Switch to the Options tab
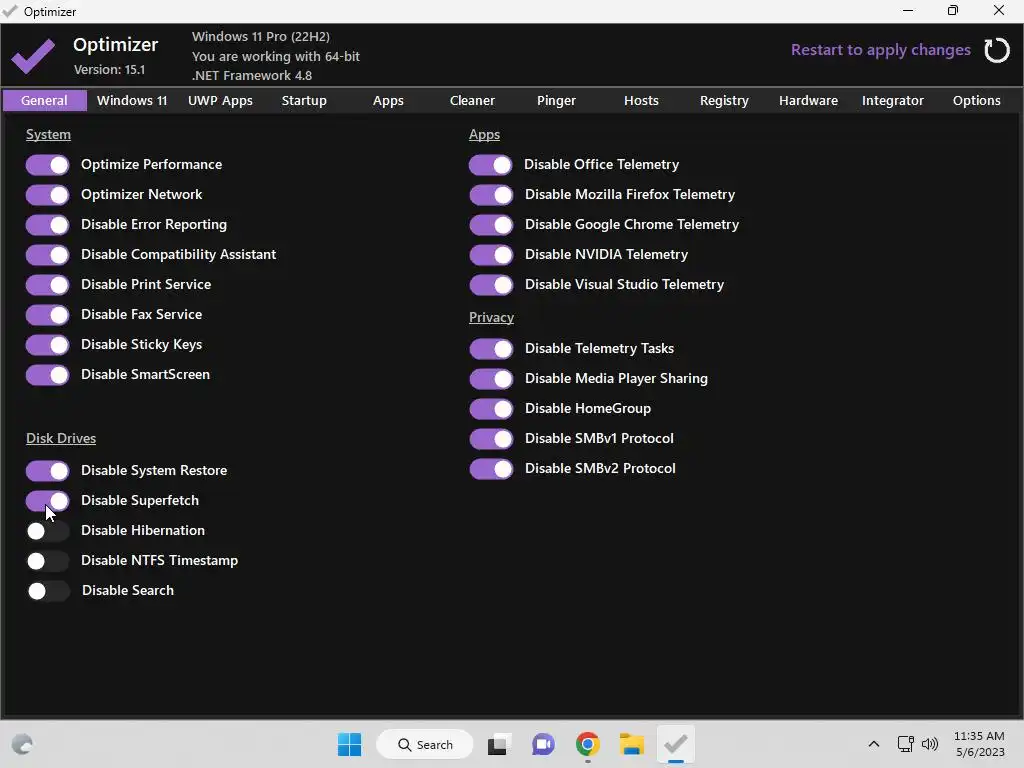Image resolution: width=1024 pixels, height=768 pixels. (976, 101)
